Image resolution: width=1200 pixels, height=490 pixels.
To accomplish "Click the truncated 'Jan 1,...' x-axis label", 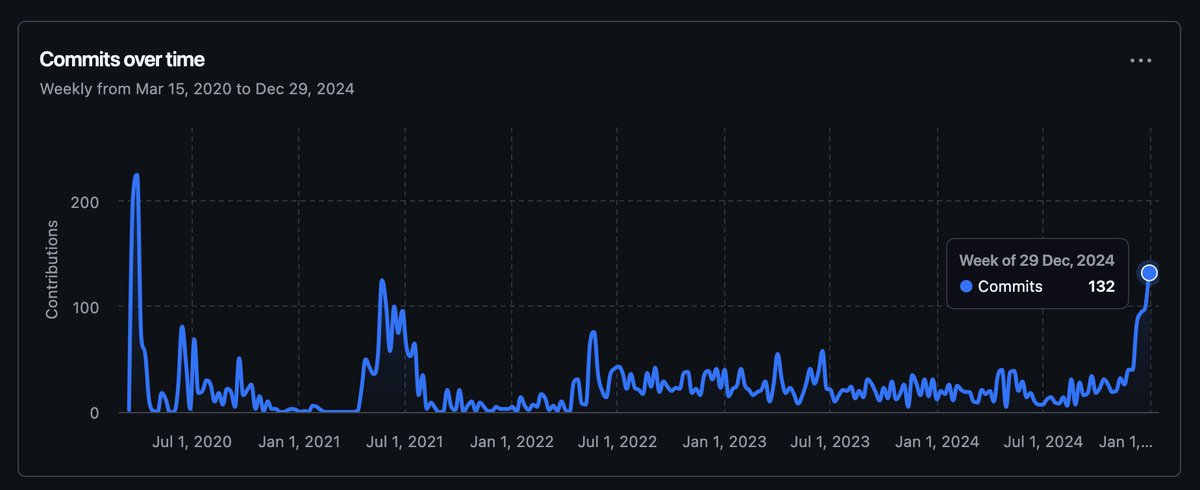I will [x=1127, y=441].
